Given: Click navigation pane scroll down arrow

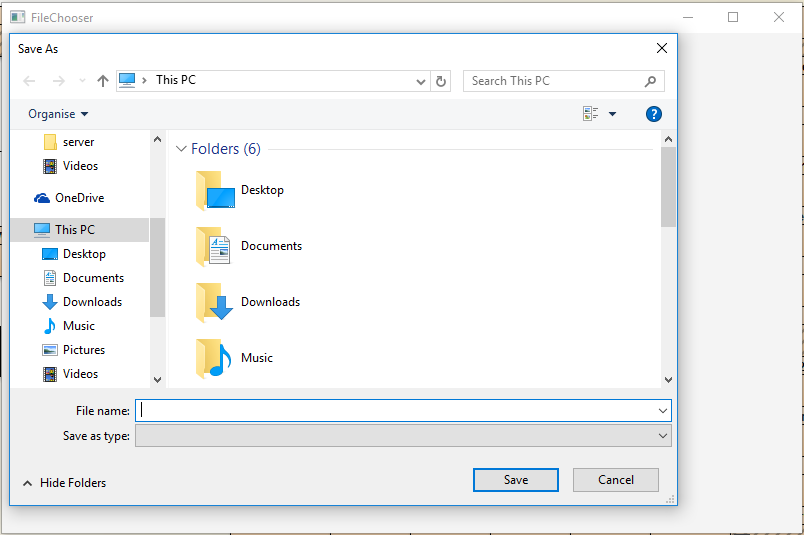Looking at the screenshot, I should point(157,380).
